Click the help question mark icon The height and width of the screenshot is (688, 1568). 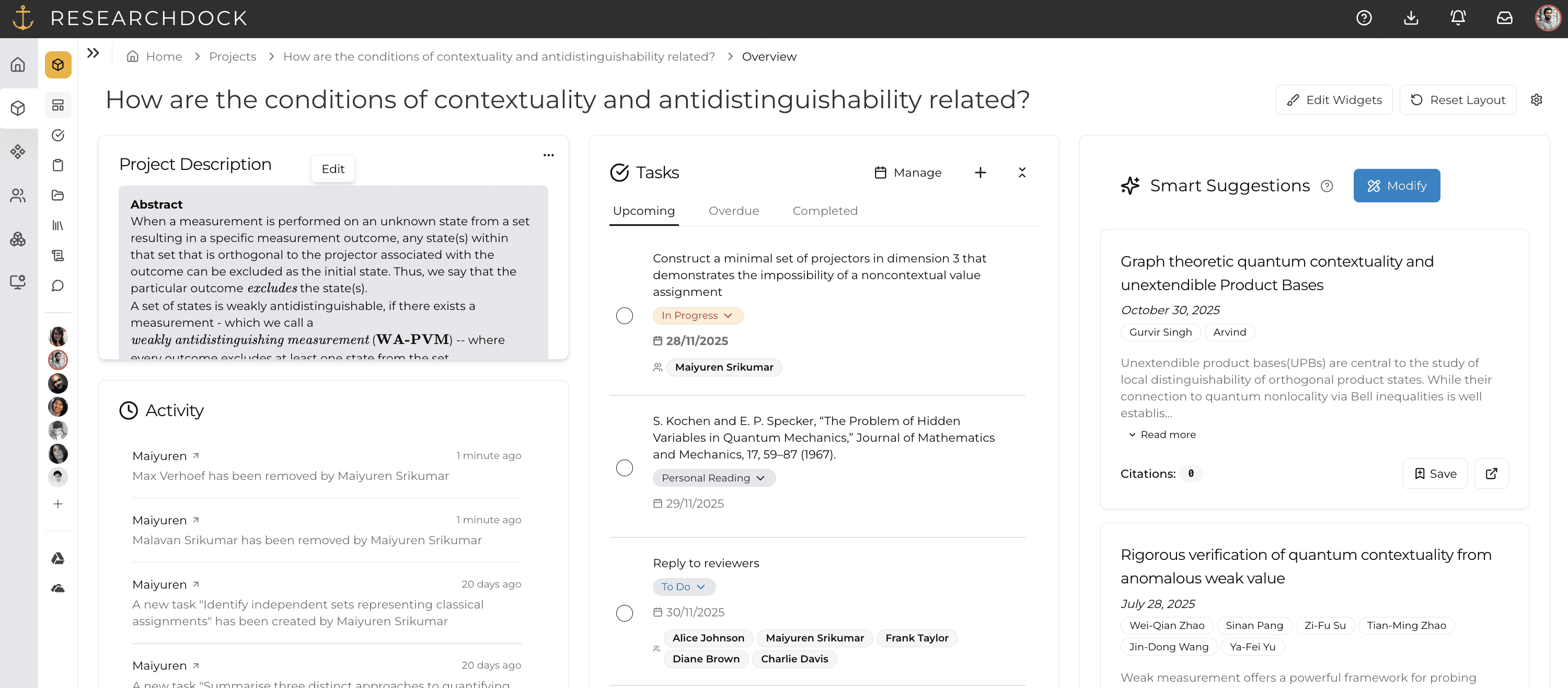click(1364, 18)
